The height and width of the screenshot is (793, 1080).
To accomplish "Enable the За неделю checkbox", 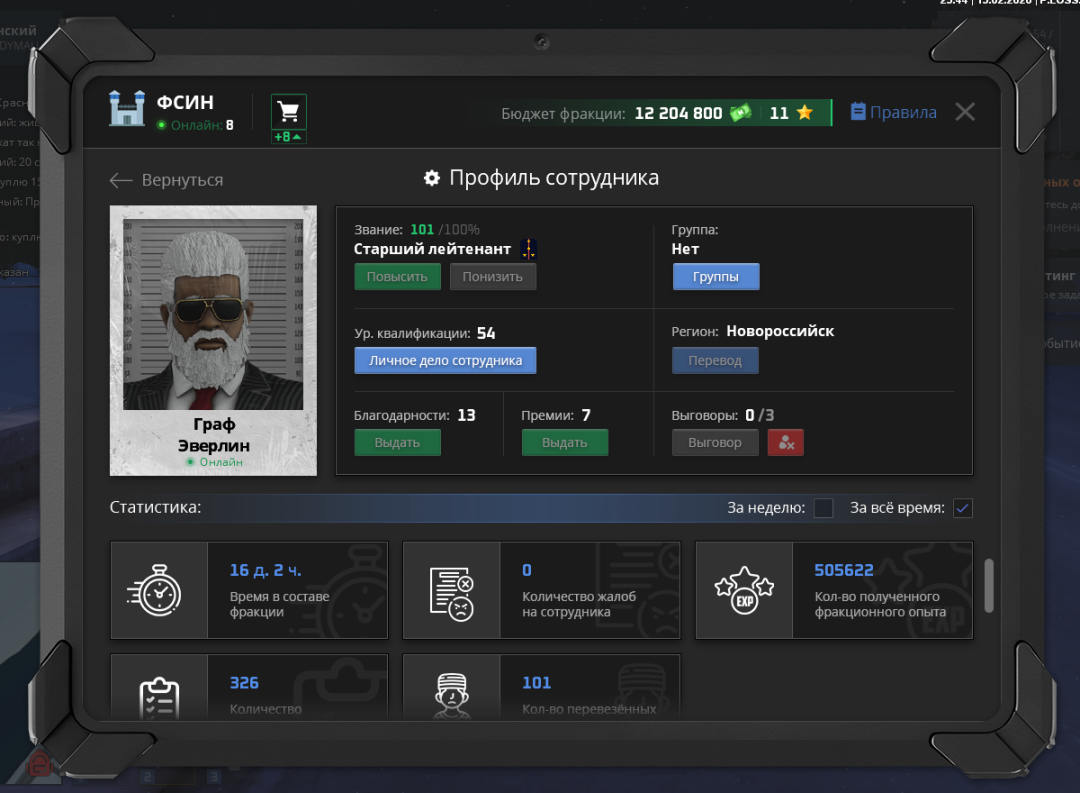I will click(x=823, y=508).
